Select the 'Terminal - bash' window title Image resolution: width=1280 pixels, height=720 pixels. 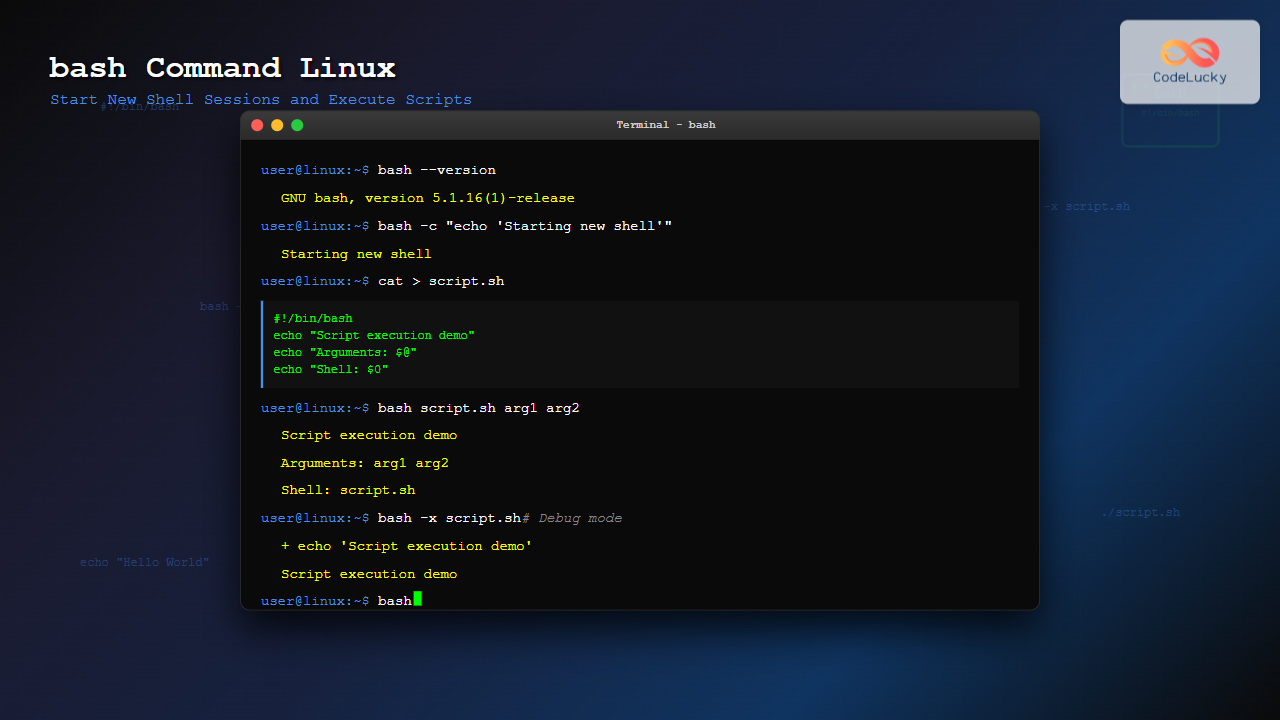[x=665, y=125]
